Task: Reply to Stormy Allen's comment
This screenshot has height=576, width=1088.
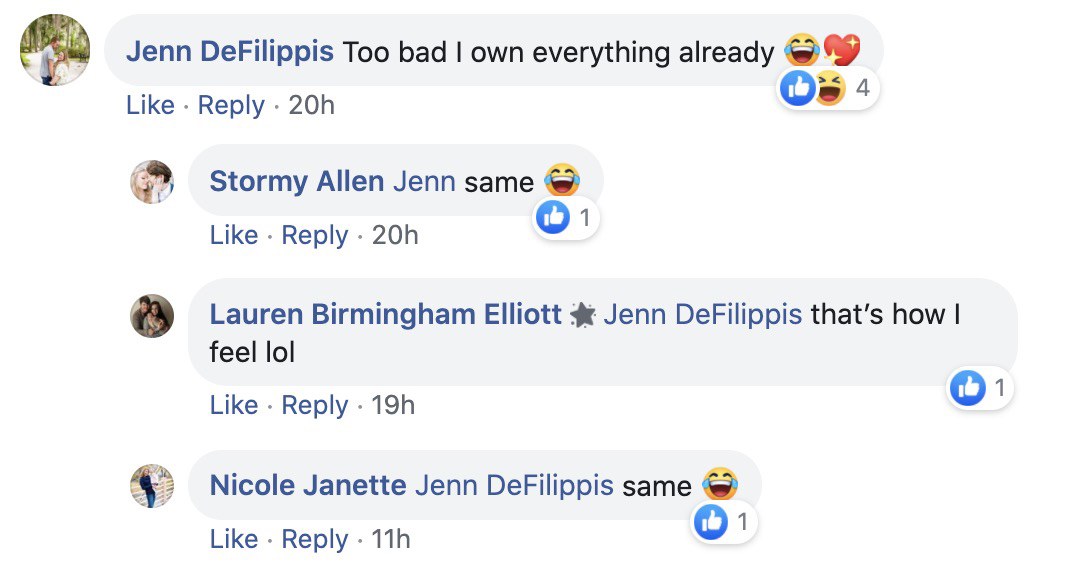Action: 315,235
